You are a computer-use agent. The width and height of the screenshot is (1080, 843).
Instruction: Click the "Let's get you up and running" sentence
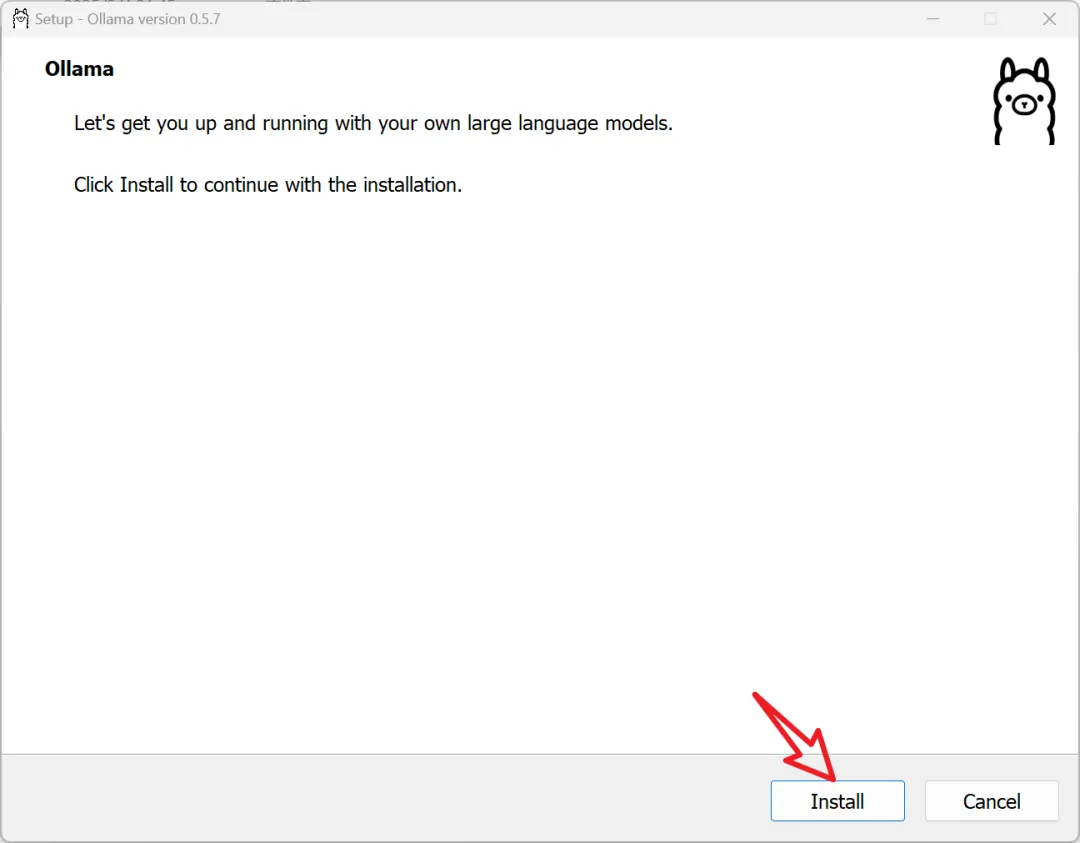tap(373, 124)
